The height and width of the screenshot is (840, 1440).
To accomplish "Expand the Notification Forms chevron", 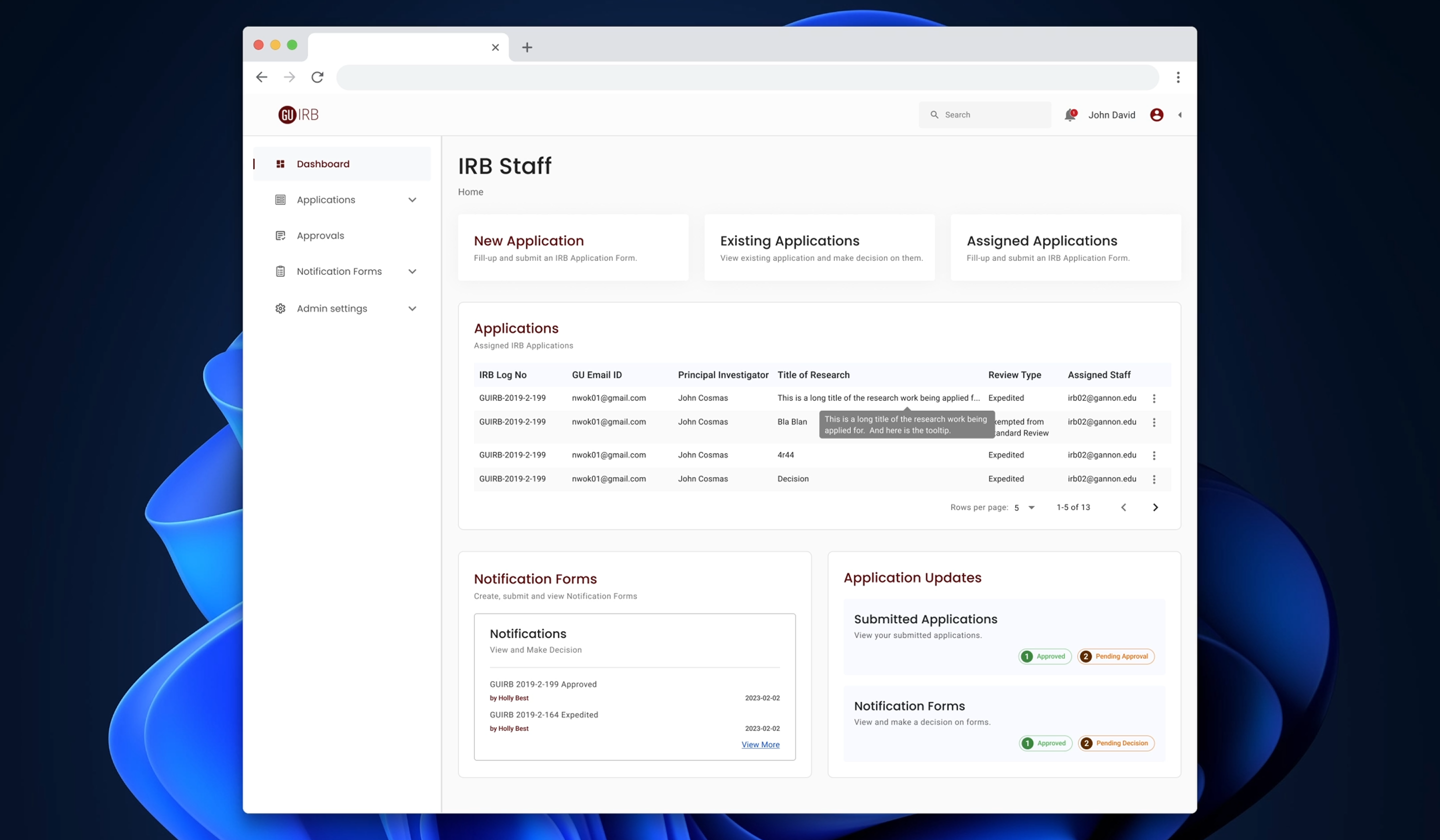I will pos(412,271).
